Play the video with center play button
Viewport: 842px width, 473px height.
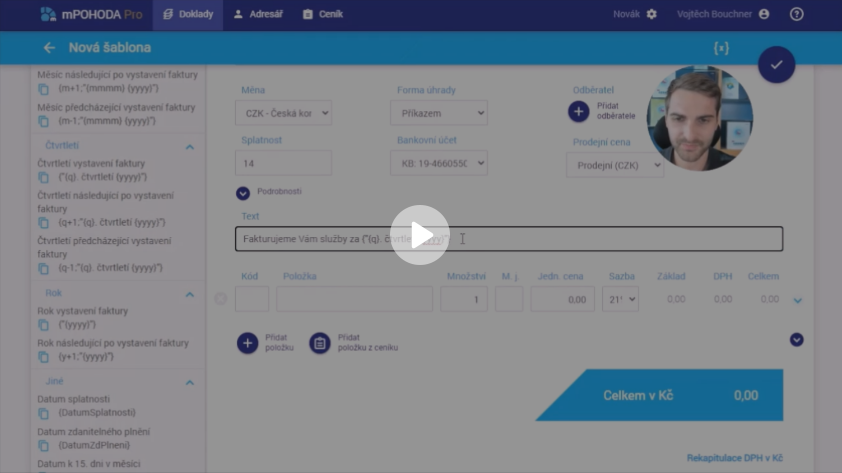[x=420, y=235]
